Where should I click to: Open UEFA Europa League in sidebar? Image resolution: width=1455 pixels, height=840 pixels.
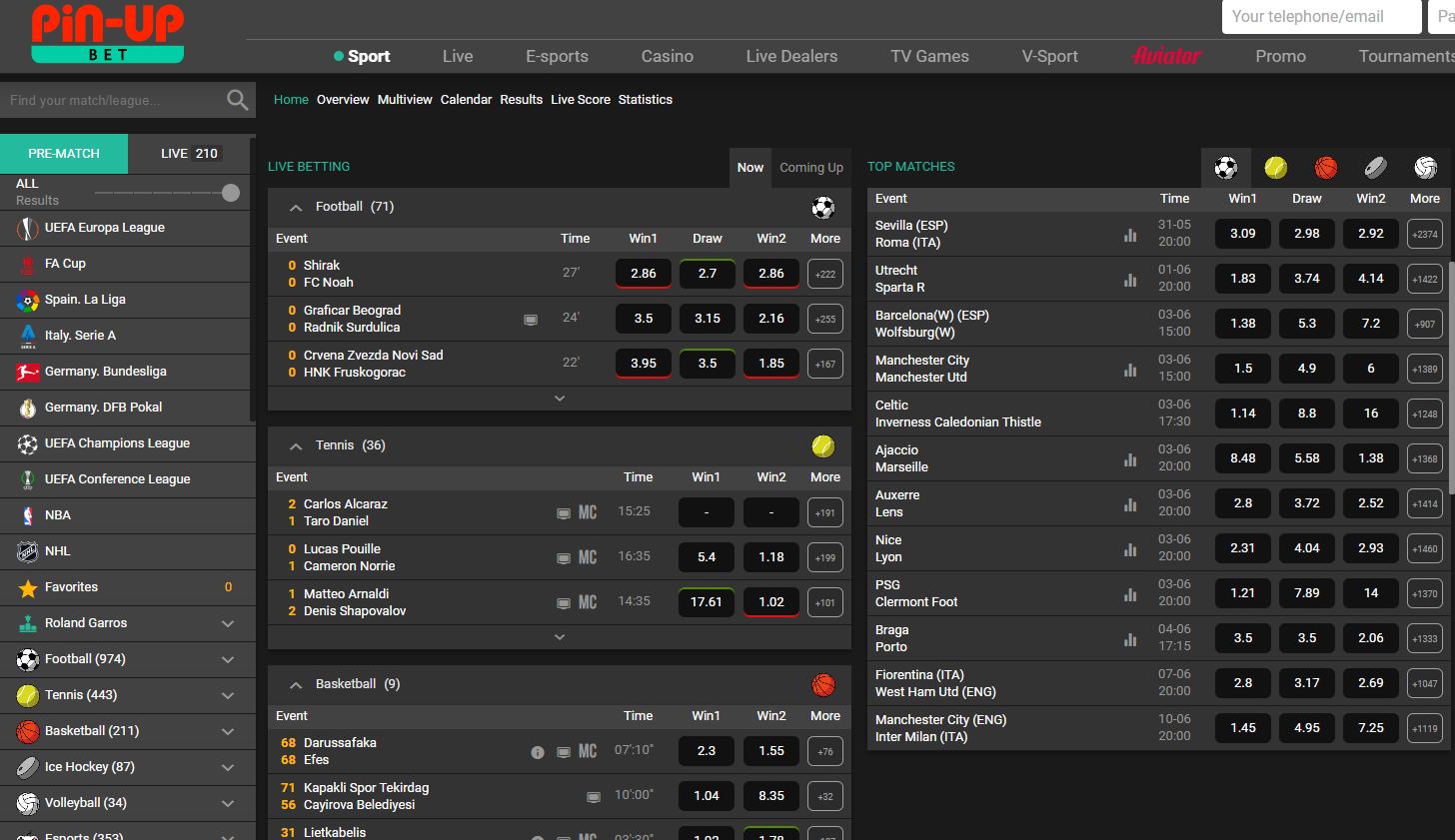pos(125,228)
